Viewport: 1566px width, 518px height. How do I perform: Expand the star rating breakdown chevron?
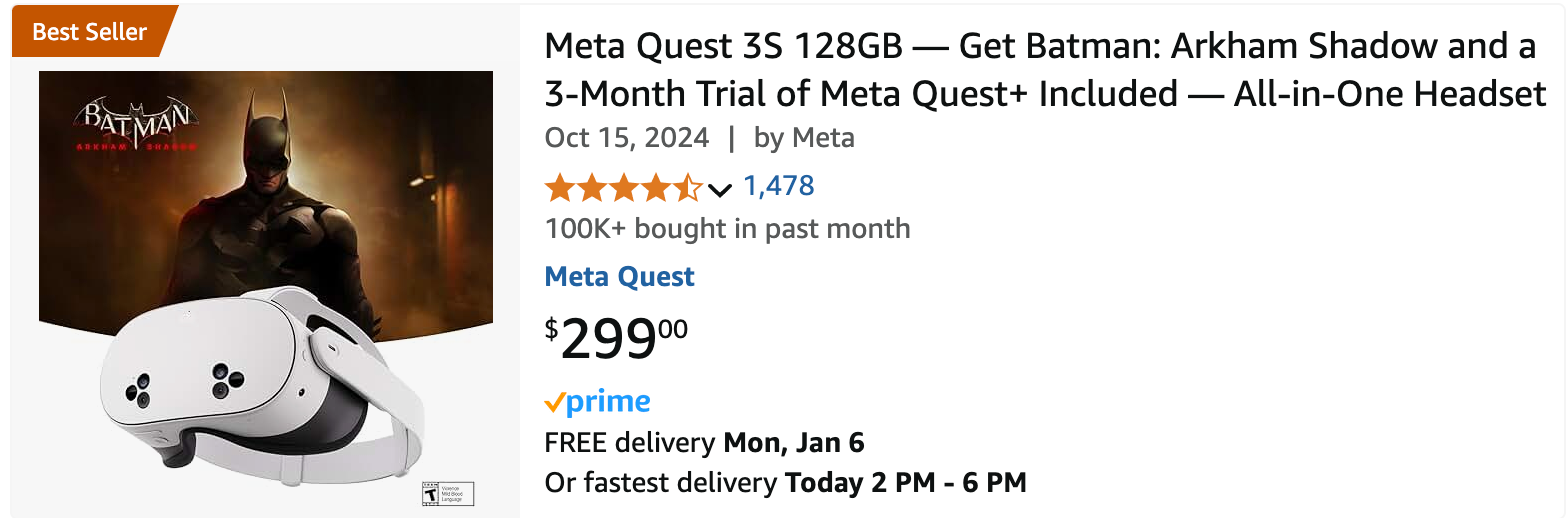click(719, 189)
